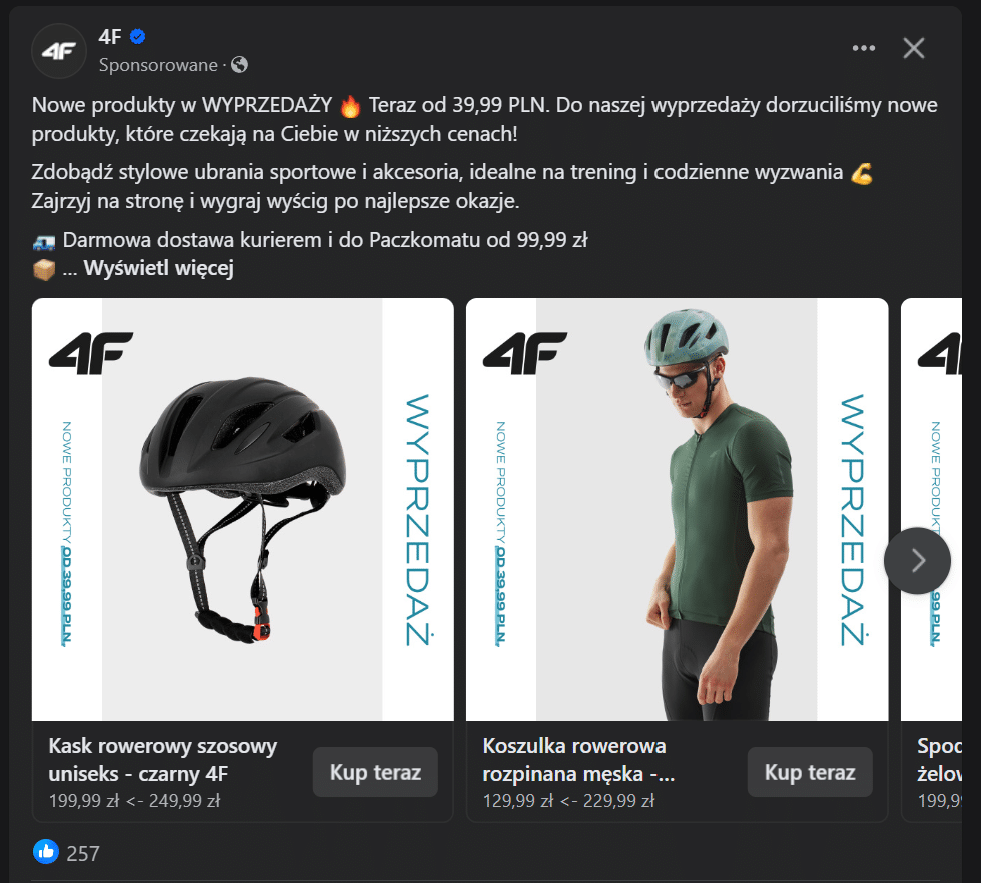Click Kup teraz on the cycling jersey card

click(x=810, y=772)
